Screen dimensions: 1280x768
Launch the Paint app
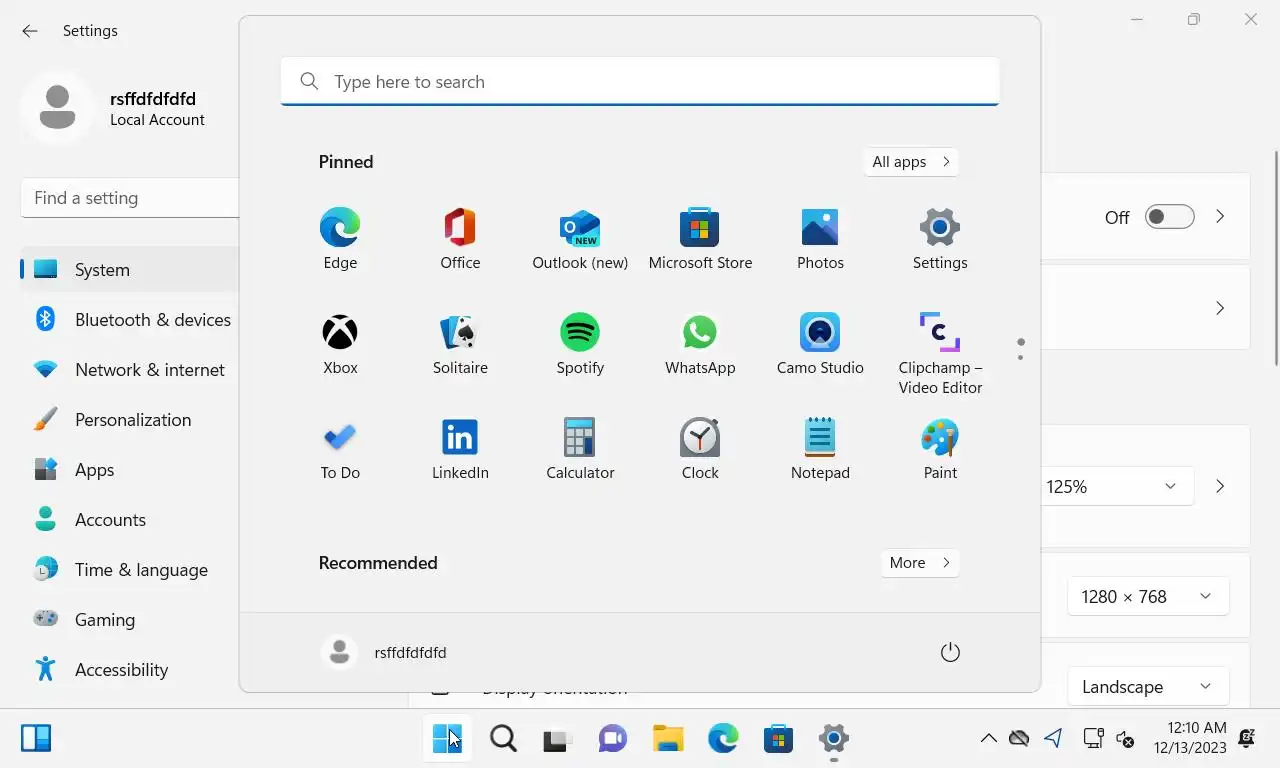coord(940,449)
